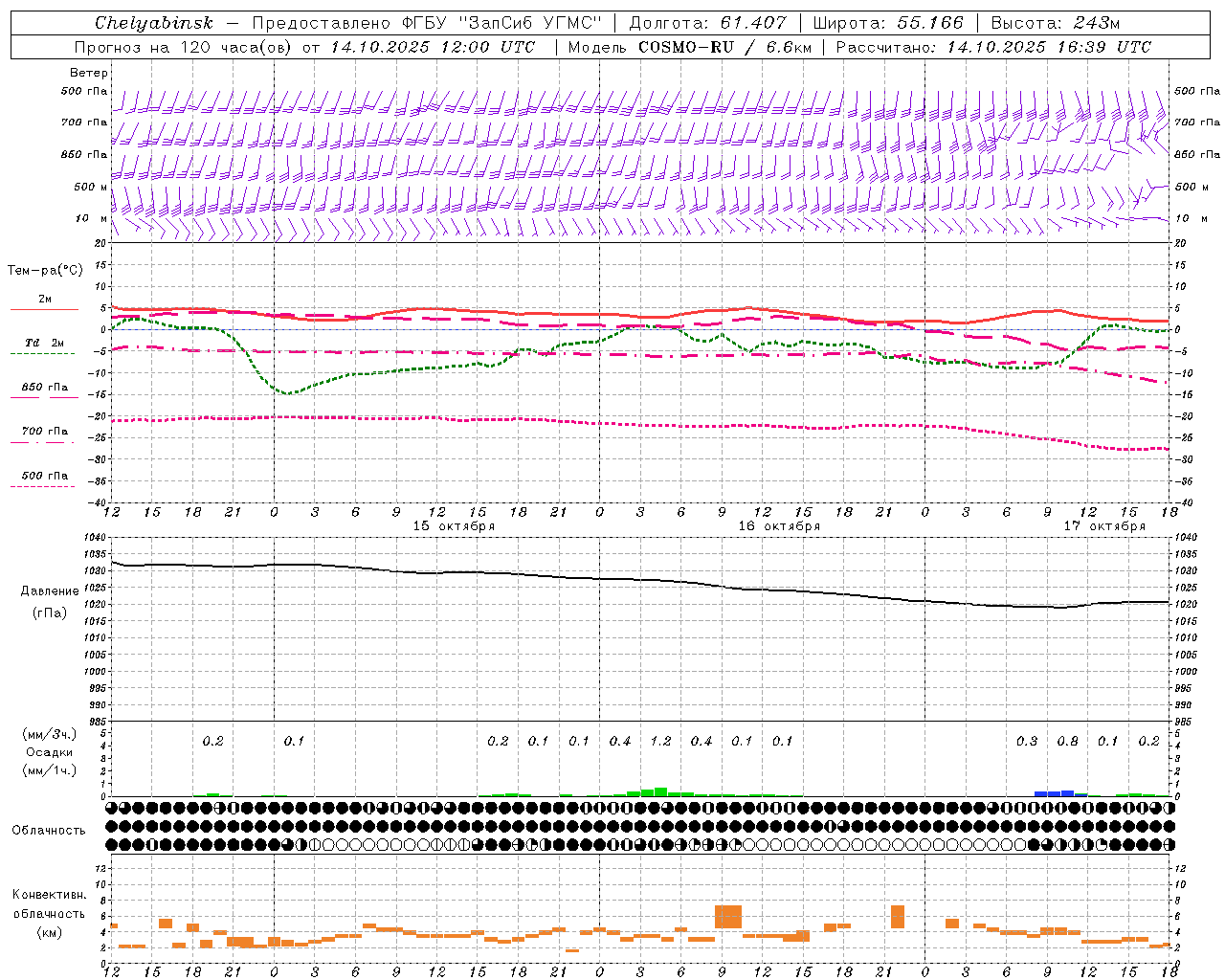Click the left '10 м' wind level label
The width and height of the screenshot is (1225, 980).
[x=92, y=218]
